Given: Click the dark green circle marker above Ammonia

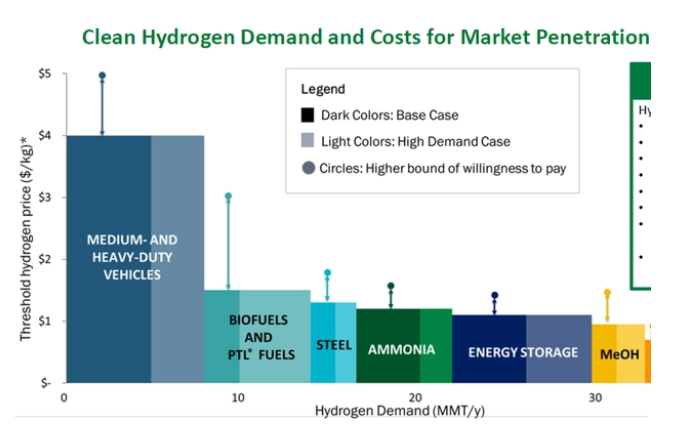Looking at the screenshot, I should (x=391, y=286).
